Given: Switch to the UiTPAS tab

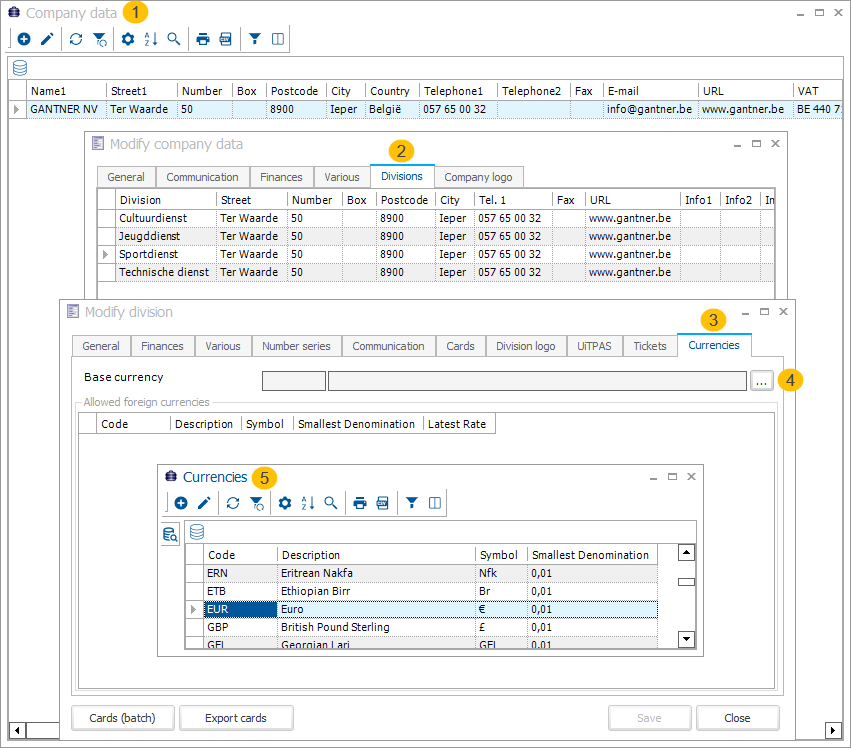Looking at the screenshot, I should [x=594, y=346].
